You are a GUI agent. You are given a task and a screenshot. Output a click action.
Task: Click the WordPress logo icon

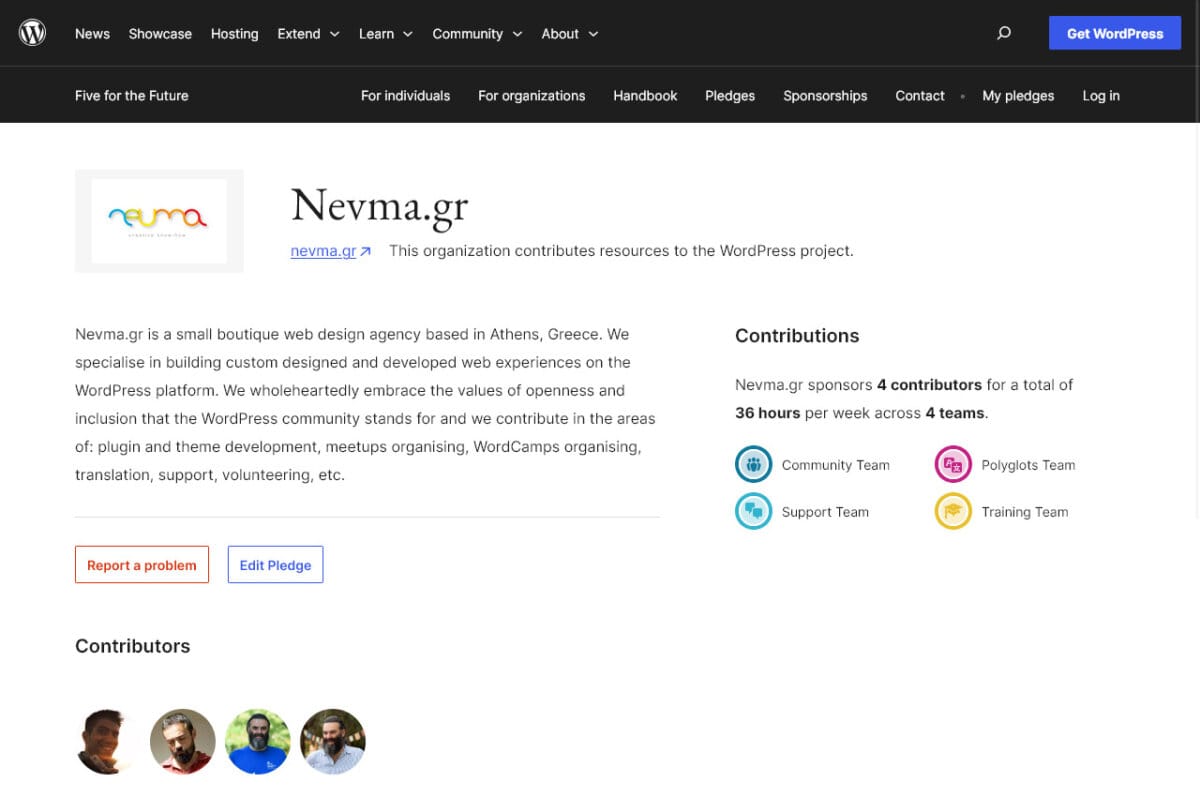pos(33,33)
